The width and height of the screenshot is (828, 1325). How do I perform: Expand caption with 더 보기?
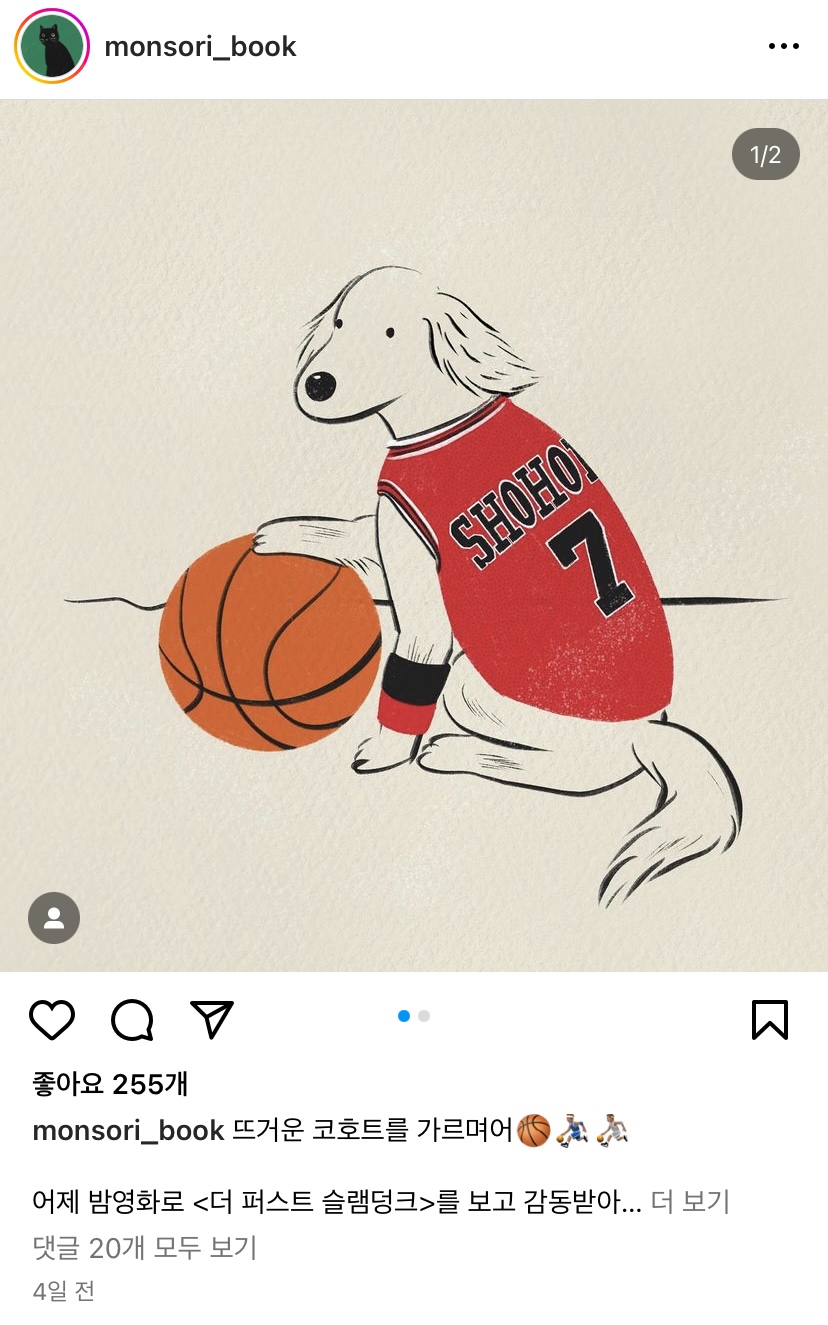690,1202
